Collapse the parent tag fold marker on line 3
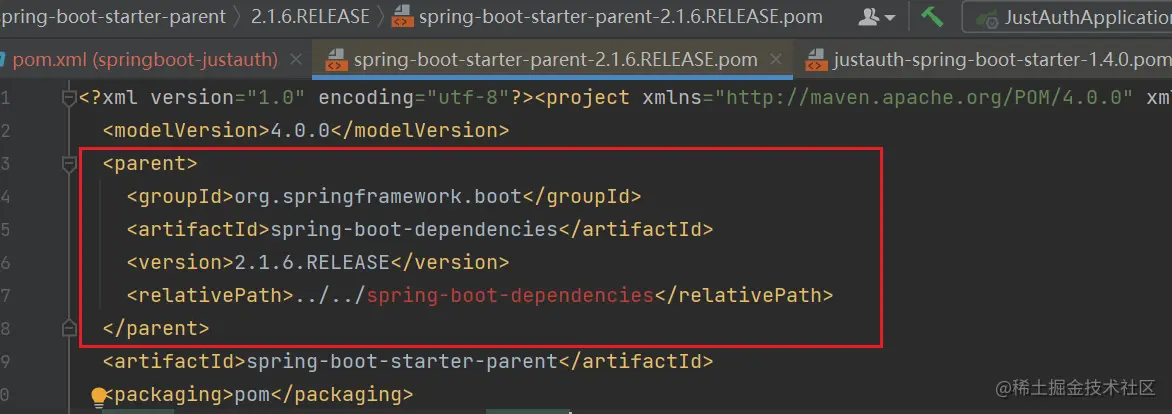1172x414 pixels. (69, 164)
